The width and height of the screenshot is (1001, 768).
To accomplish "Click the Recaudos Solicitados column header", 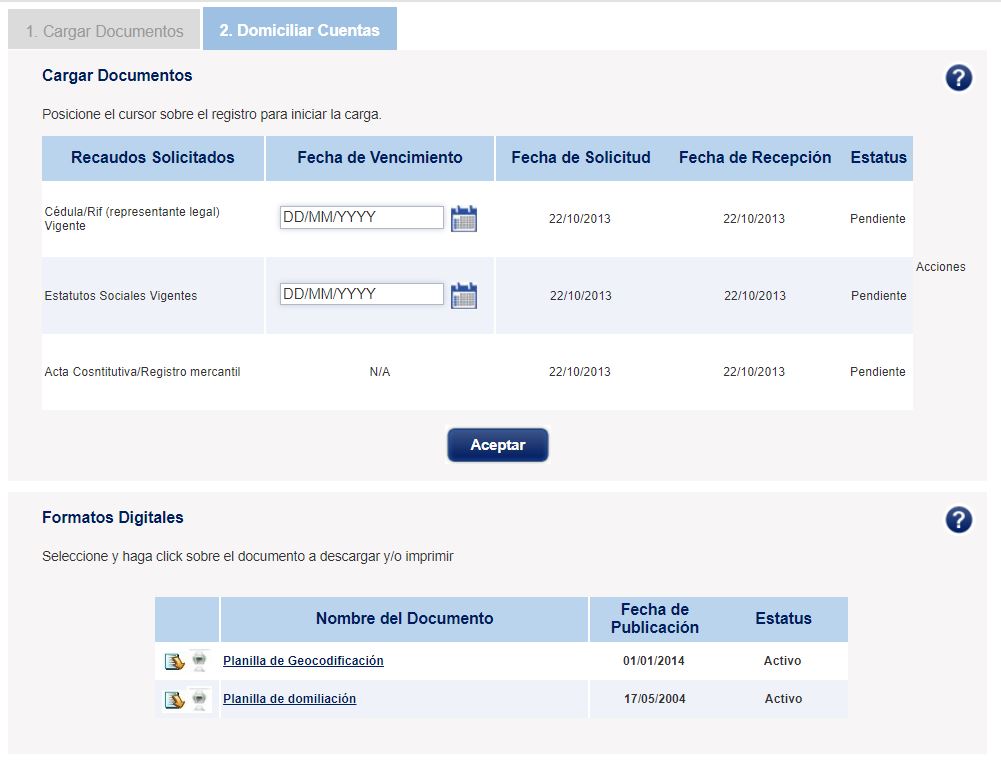I will [153, 158].
